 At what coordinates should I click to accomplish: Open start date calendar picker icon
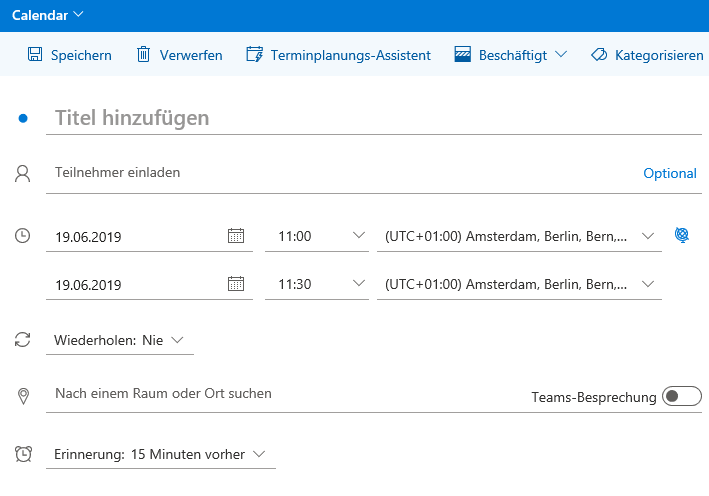click(236, 236)
